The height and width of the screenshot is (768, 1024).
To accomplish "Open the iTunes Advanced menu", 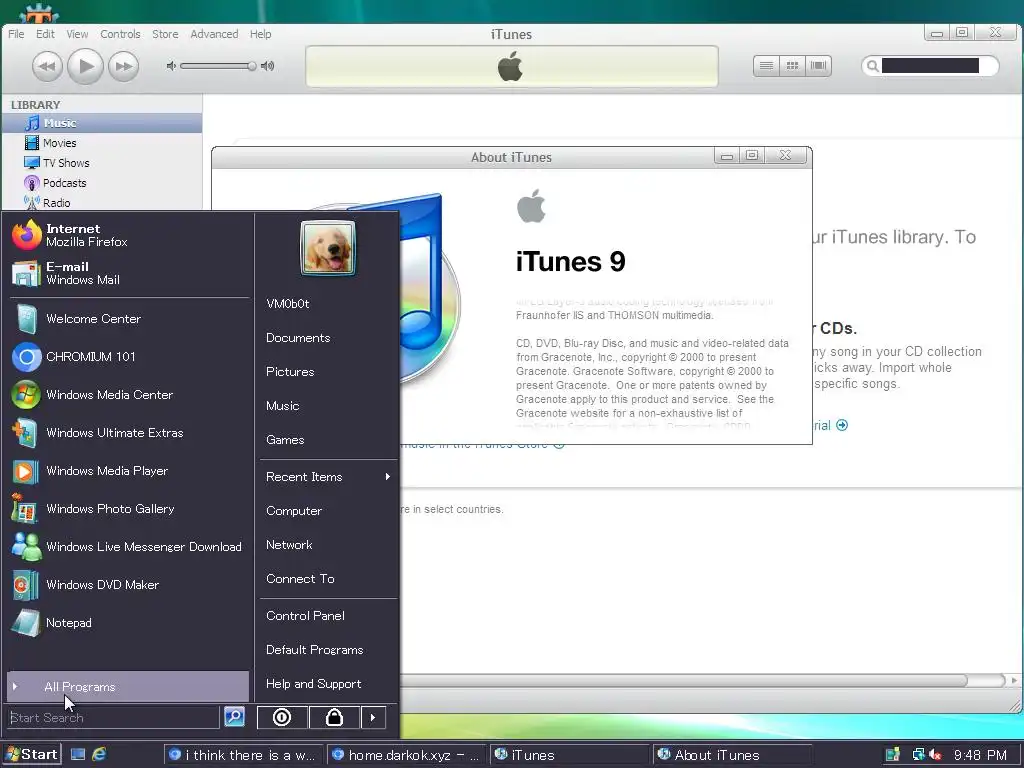I will tap(214, 34).
